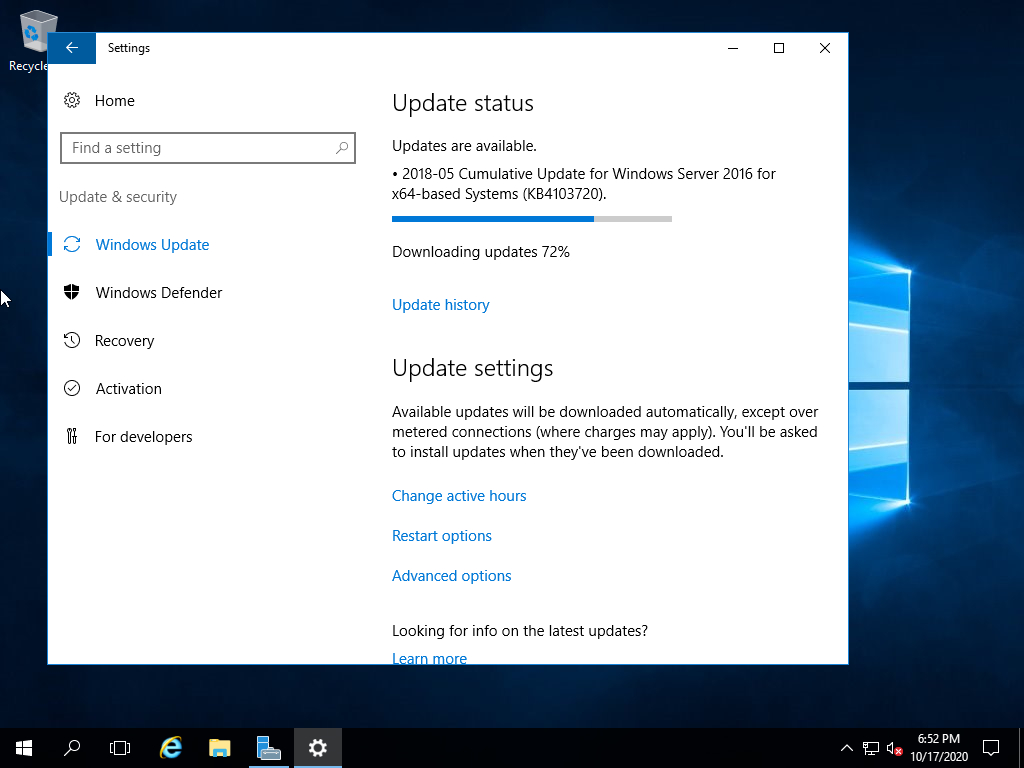The image size is (1024, 768).
Task: Click Updates are available text
Action: click(x=464, y=146)
